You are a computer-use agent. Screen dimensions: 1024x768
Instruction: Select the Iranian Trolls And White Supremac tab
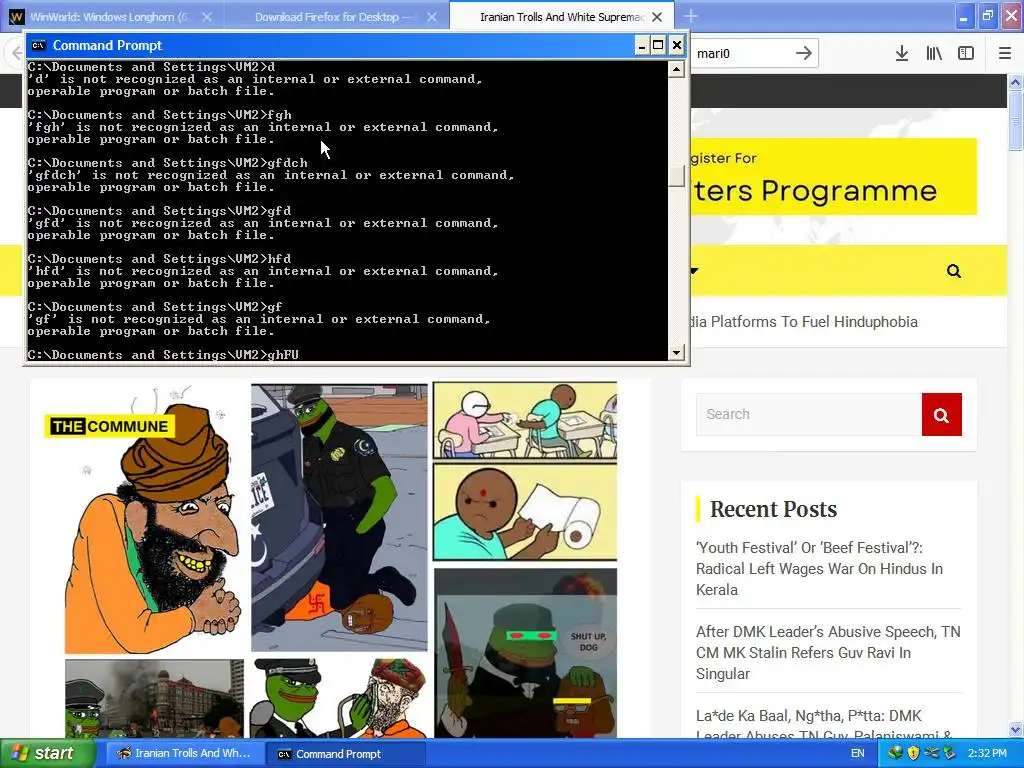point(562,17)
